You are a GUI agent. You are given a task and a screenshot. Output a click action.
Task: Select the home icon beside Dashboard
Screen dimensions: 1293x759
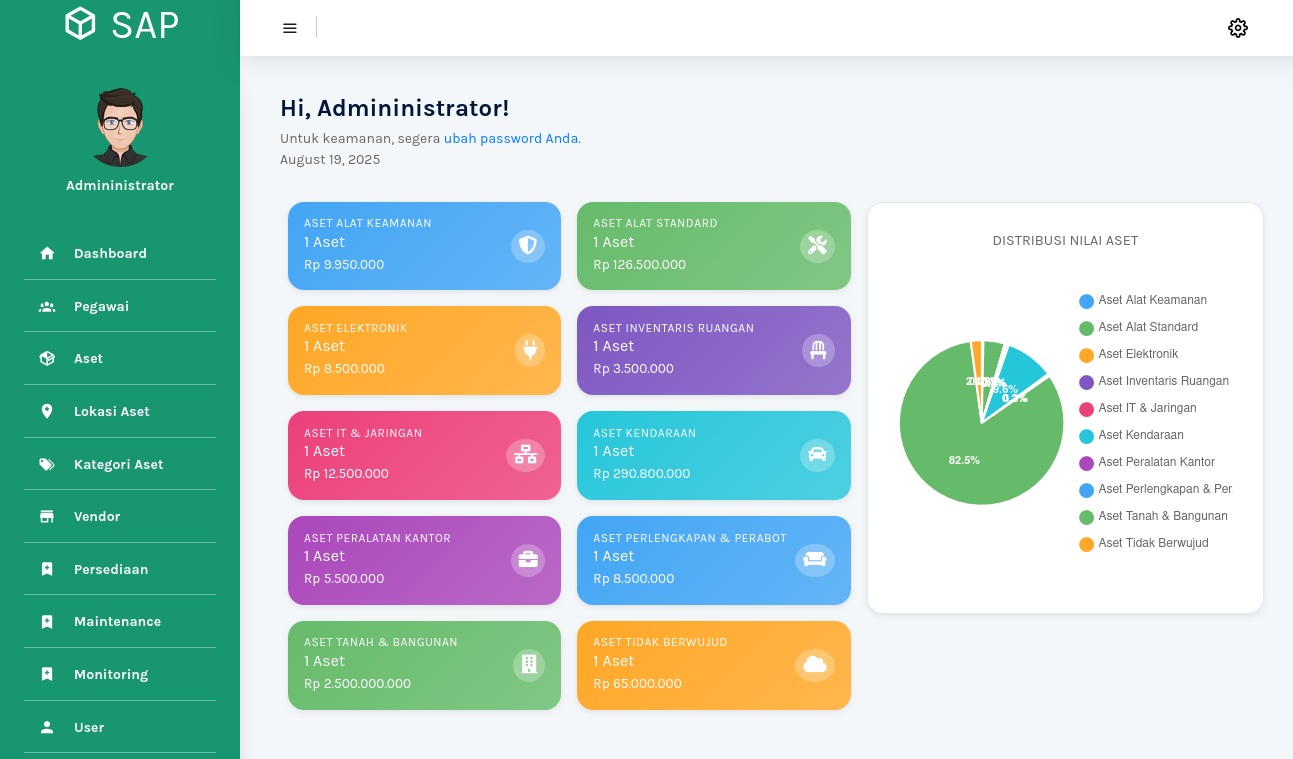[x=46, y=253]
